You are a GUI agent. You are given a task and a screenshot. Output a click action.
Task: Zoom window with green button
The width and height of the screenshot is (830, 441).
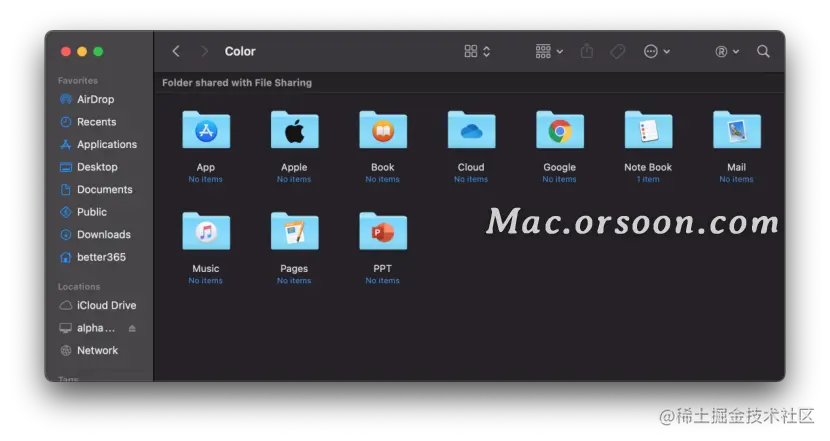(x=98, y=51)
